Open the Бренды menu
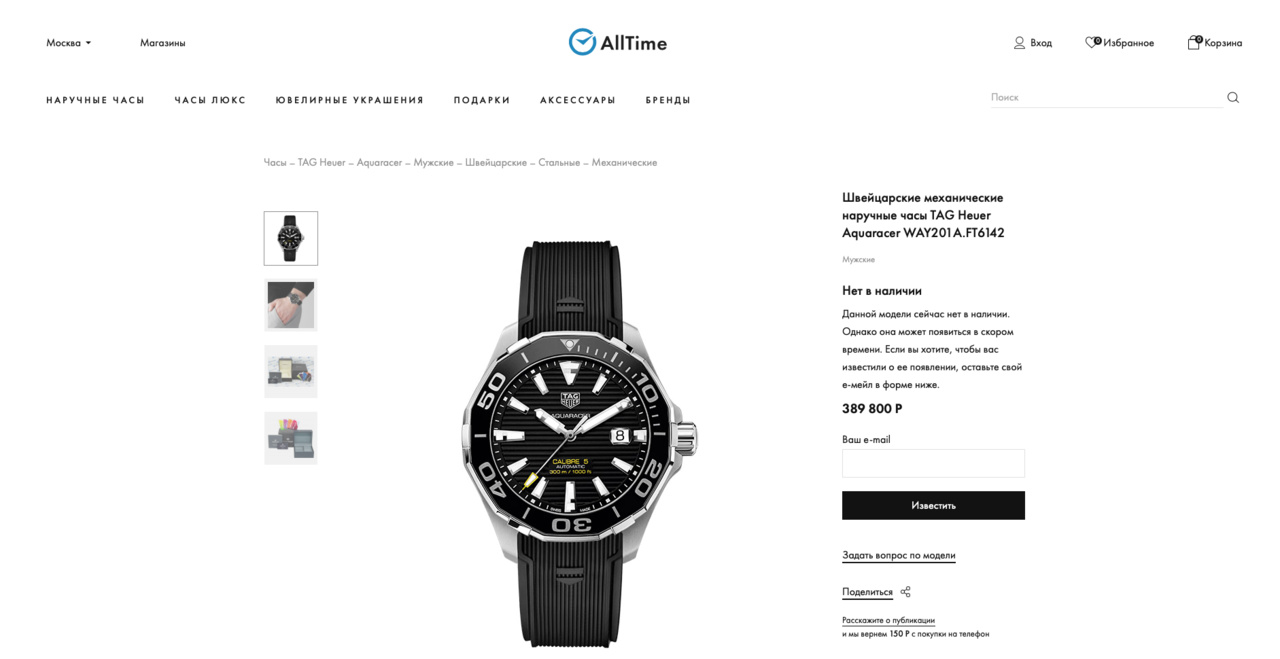Viewport: 1280px width, 659px height. click(668, 100)
